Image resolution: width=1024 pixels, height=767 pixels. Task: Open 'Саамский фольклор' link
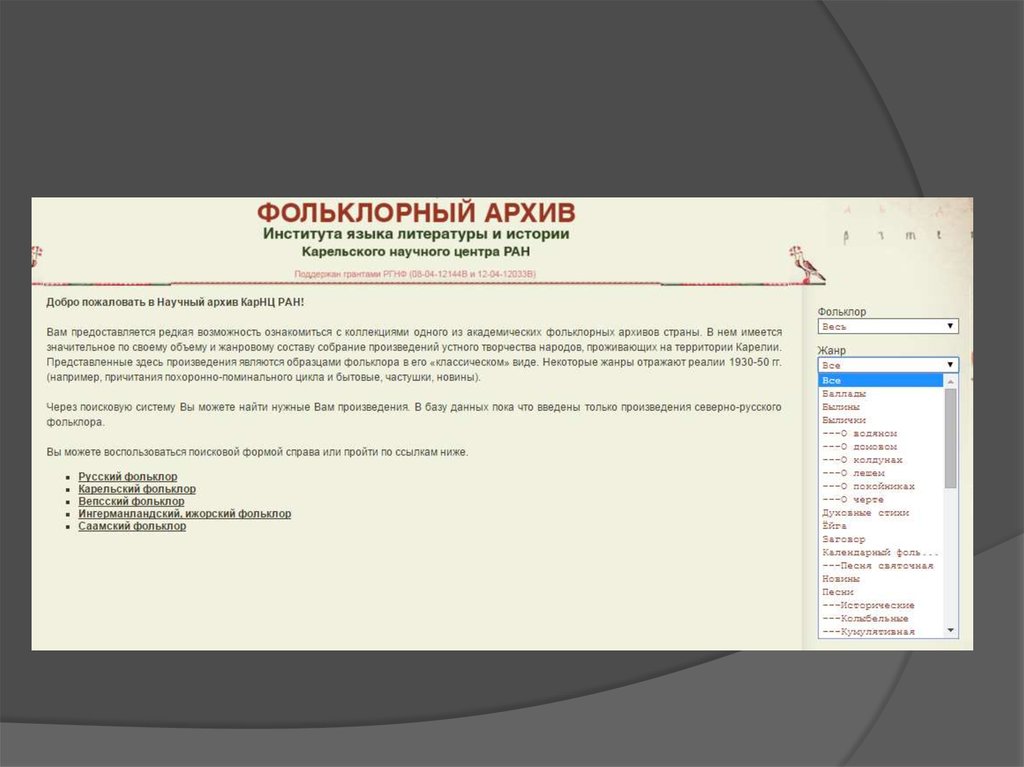coord(132,526)
